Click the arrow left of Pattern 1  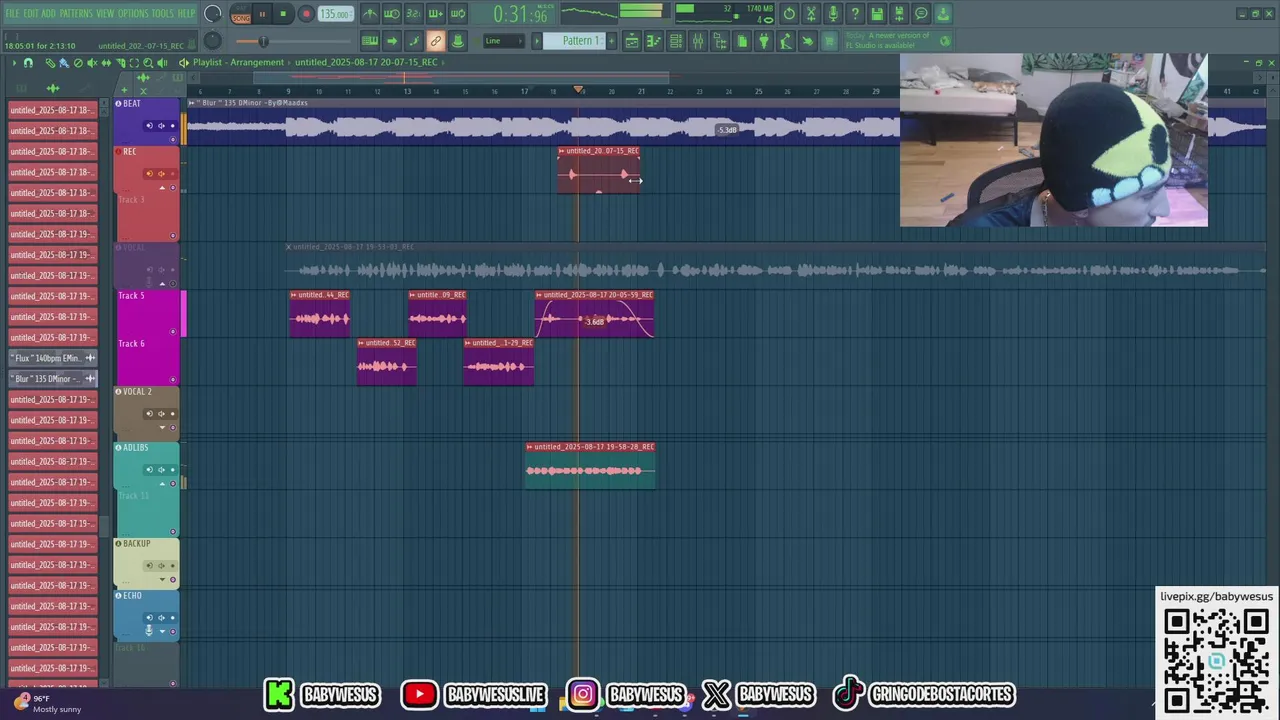537,41
